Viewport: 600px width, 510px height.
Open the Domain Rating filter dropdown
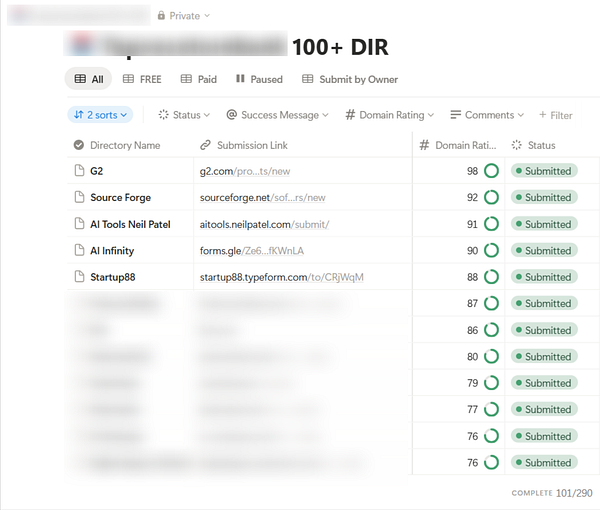(x=390, y=115)
